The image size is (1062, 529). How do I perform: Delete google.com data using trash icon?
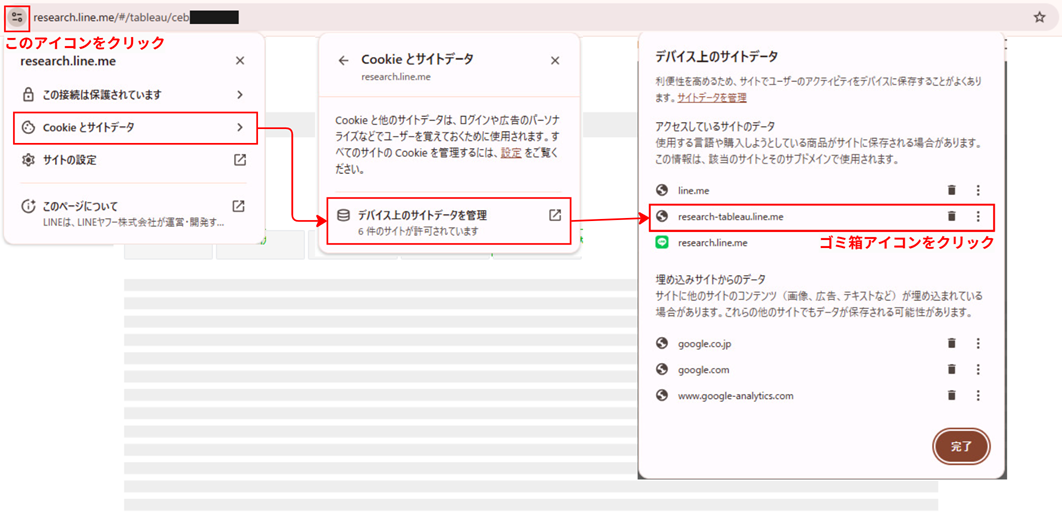click(951, 369)
